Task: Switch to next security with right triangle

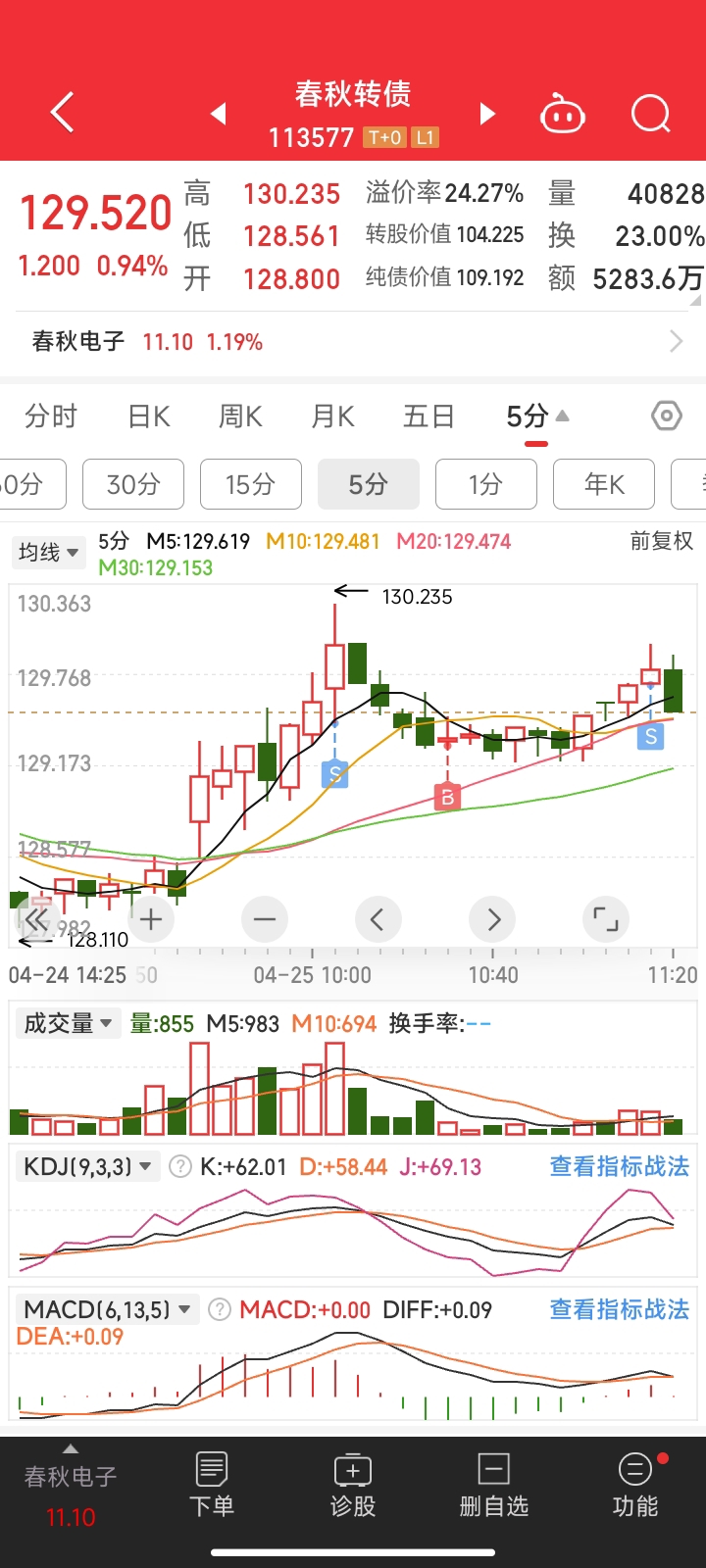Action: (x=487, y=114)
